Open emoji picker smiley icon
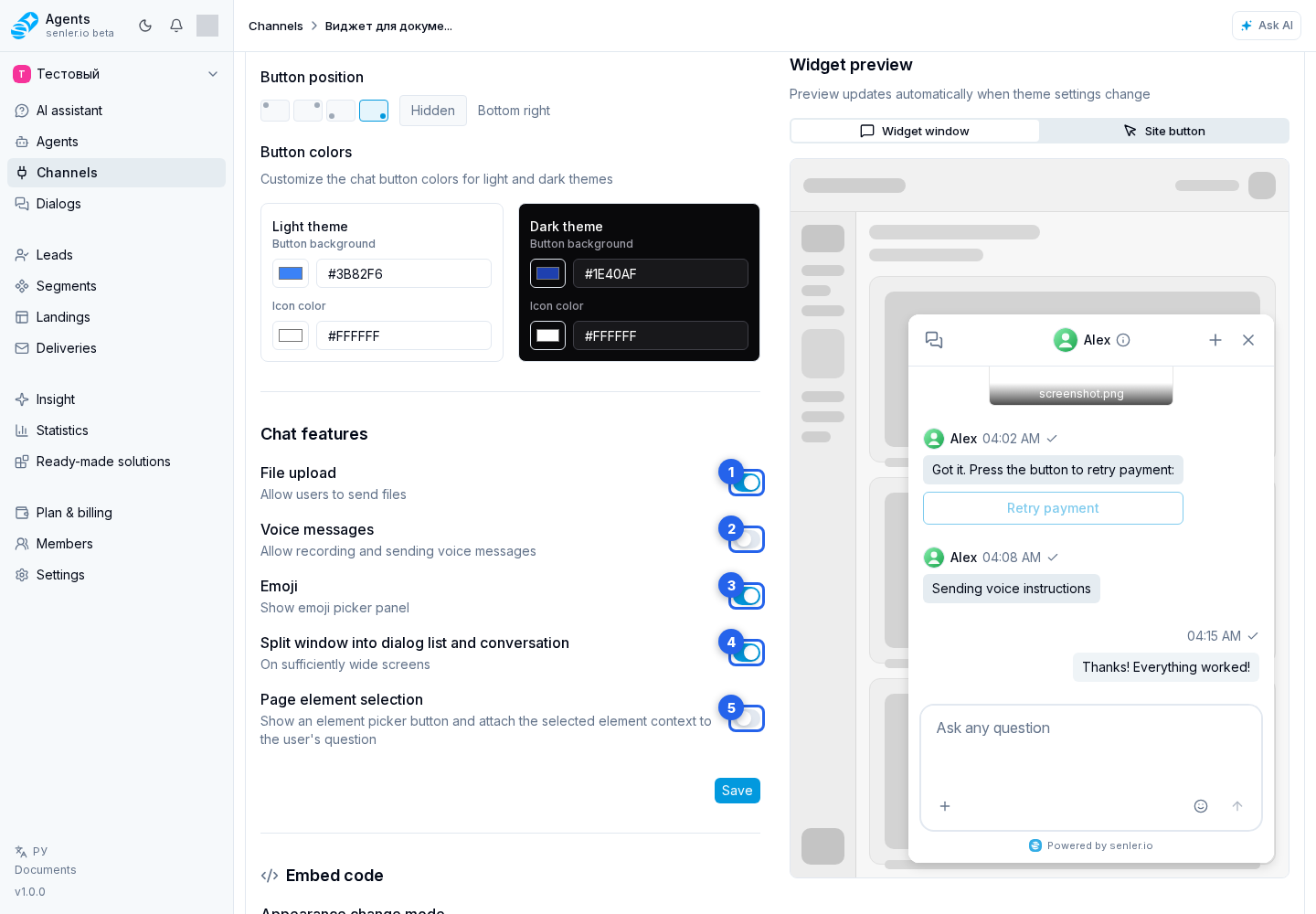Screen dimensions: 1316x914 pos(1201,806)
